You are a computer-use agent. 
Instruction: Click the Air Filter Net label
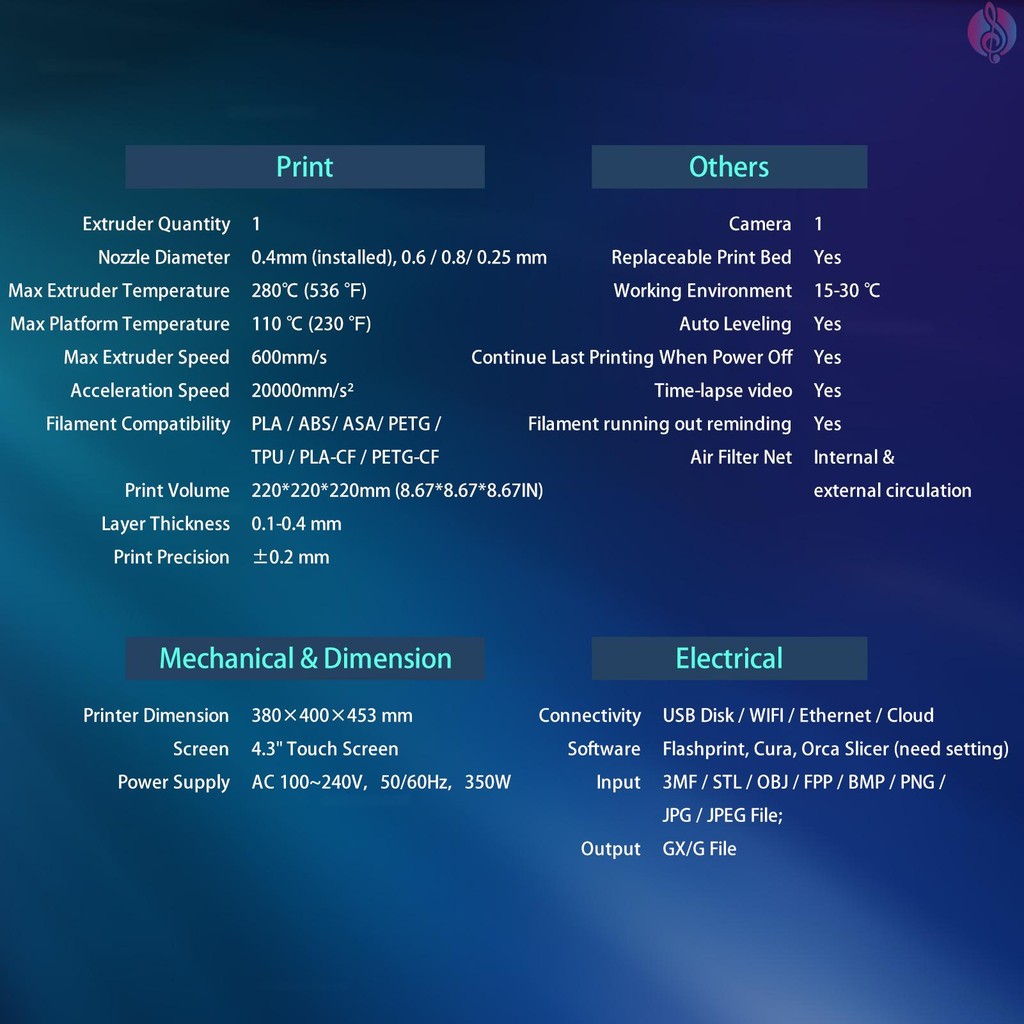(741, 458)
